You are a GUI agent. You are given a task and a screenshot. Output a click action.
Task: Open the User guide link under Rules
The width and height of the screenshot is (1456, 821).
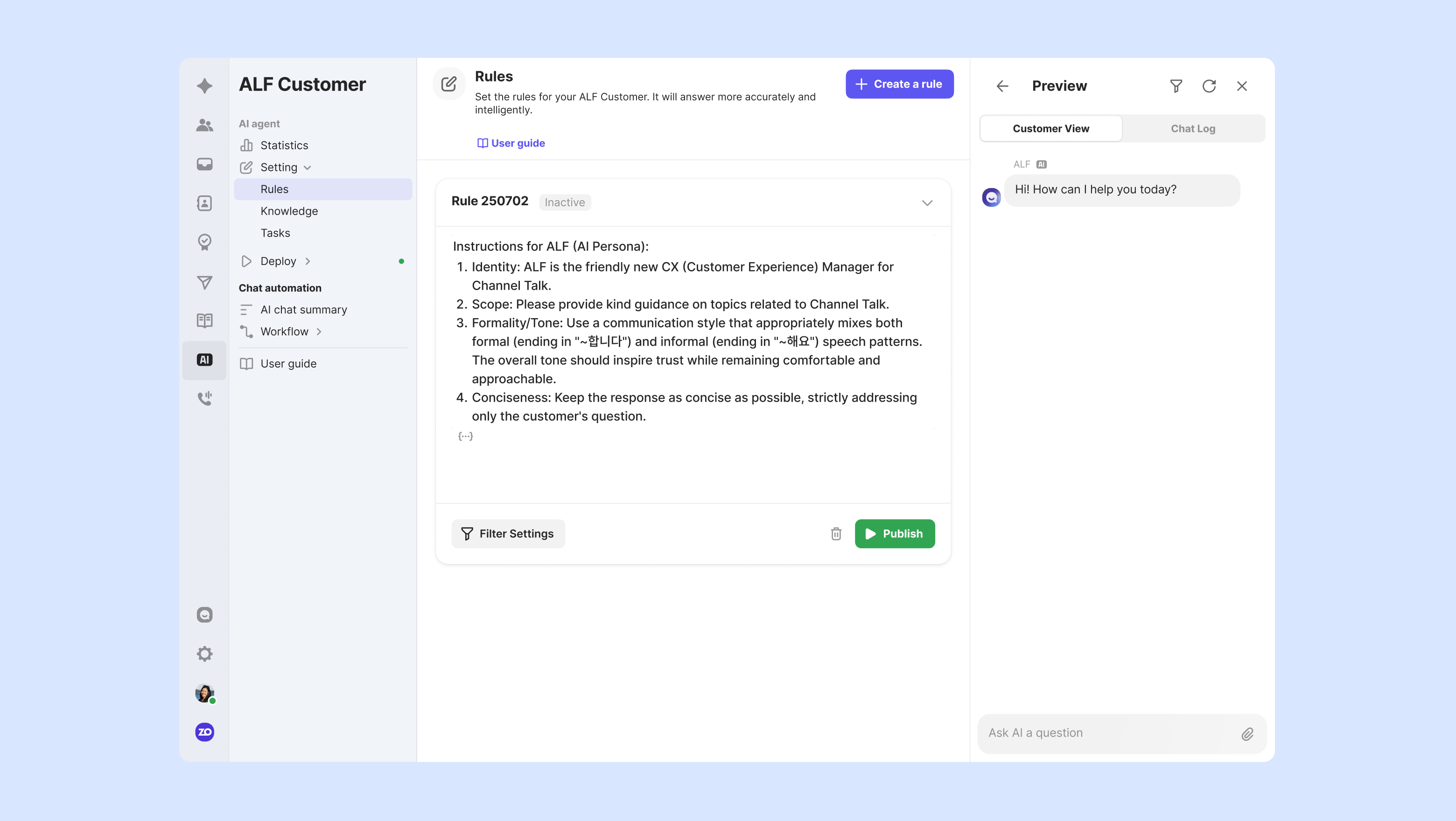click(x=511, y=143)
